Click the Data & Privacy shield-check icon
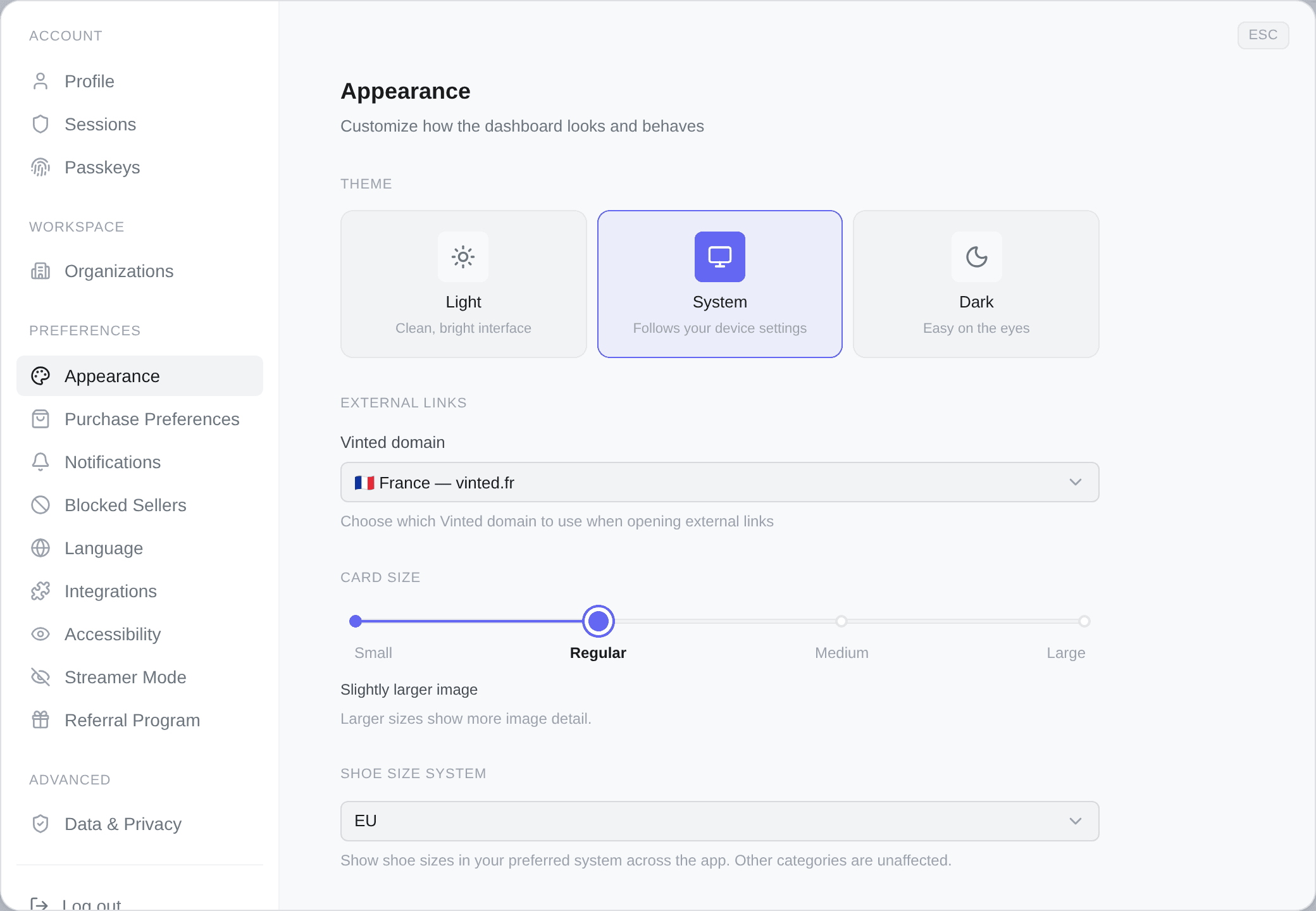1316x911 pixels. point(40,824)
